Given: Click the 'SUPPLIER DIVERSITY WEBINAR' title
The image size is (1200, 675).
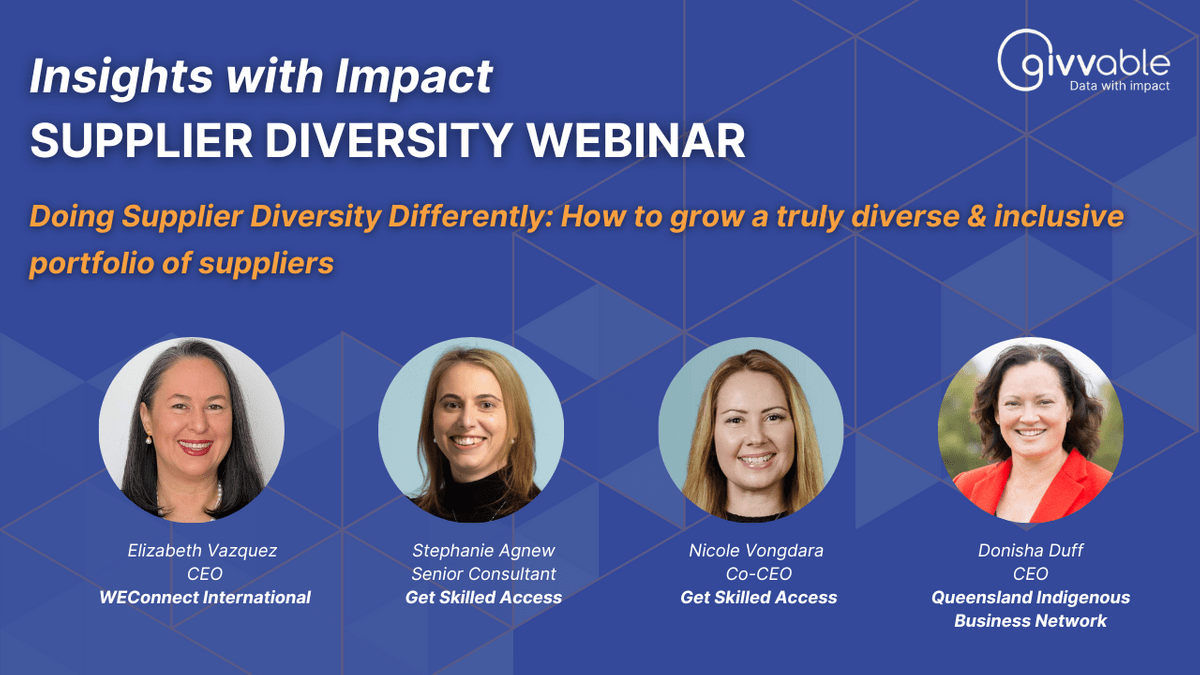Looking at the screenshot, I should click(388, 140).
